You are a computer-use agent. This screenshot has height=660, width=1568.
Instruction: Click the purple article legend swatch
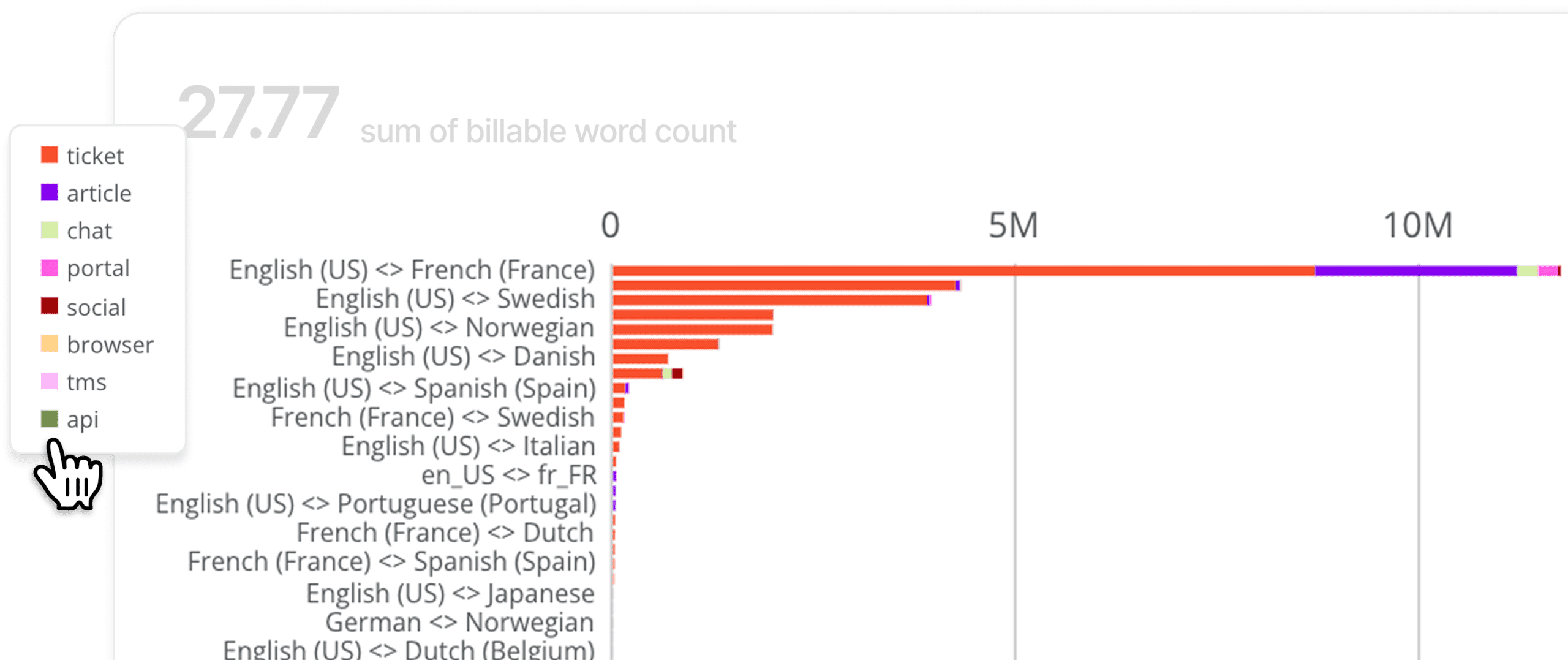pos(49,192)
